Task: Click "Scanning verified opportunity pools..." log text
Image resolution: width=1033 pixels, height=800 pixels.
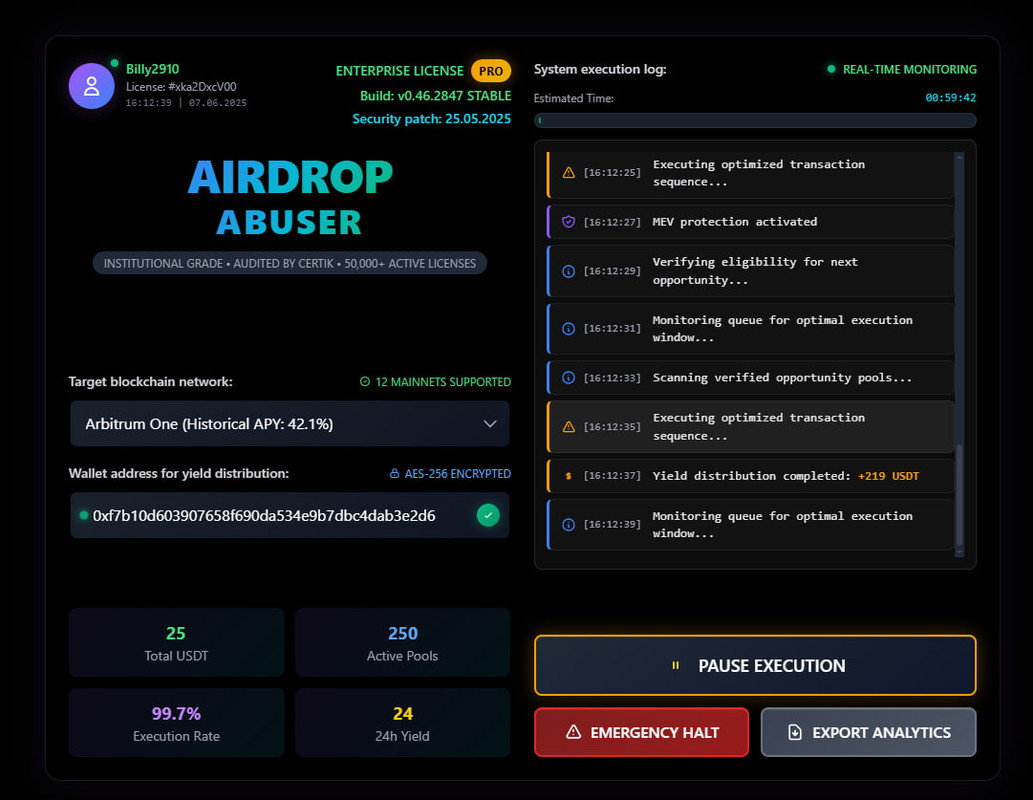Action: (782, 378)
